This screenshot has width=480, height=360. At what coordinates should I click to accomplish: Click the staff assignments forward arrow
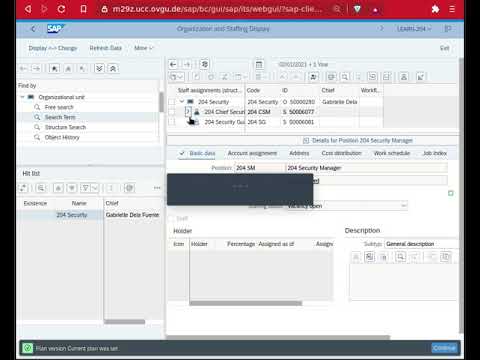[187, 64]
